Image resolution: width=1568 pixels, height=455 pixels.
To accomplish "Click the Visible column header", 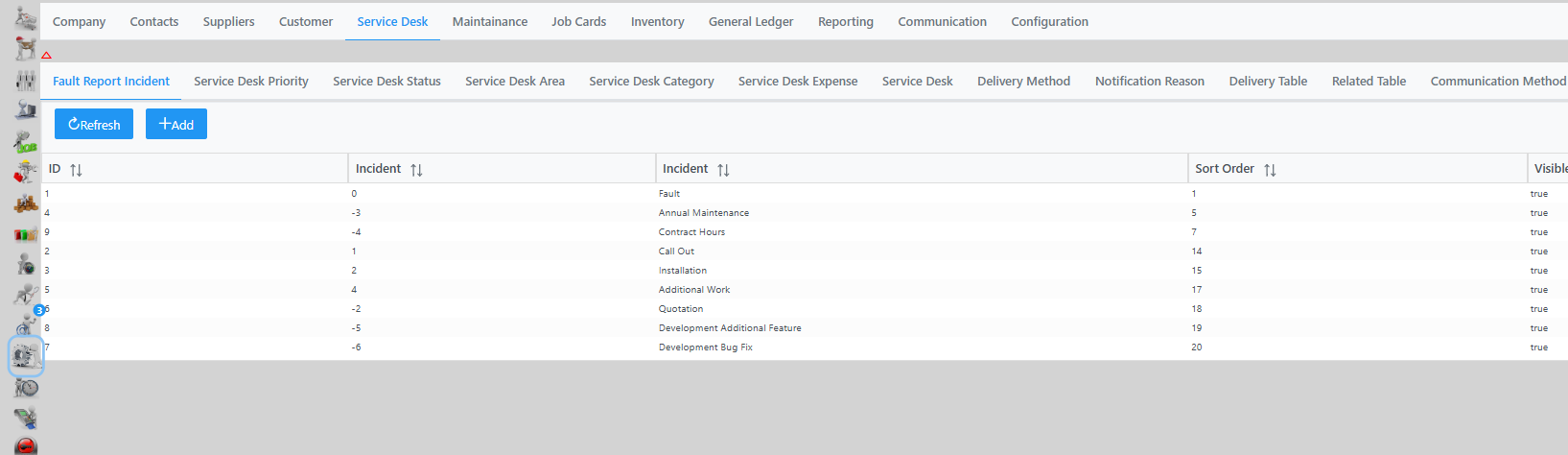I will [x=1550, y=168].
